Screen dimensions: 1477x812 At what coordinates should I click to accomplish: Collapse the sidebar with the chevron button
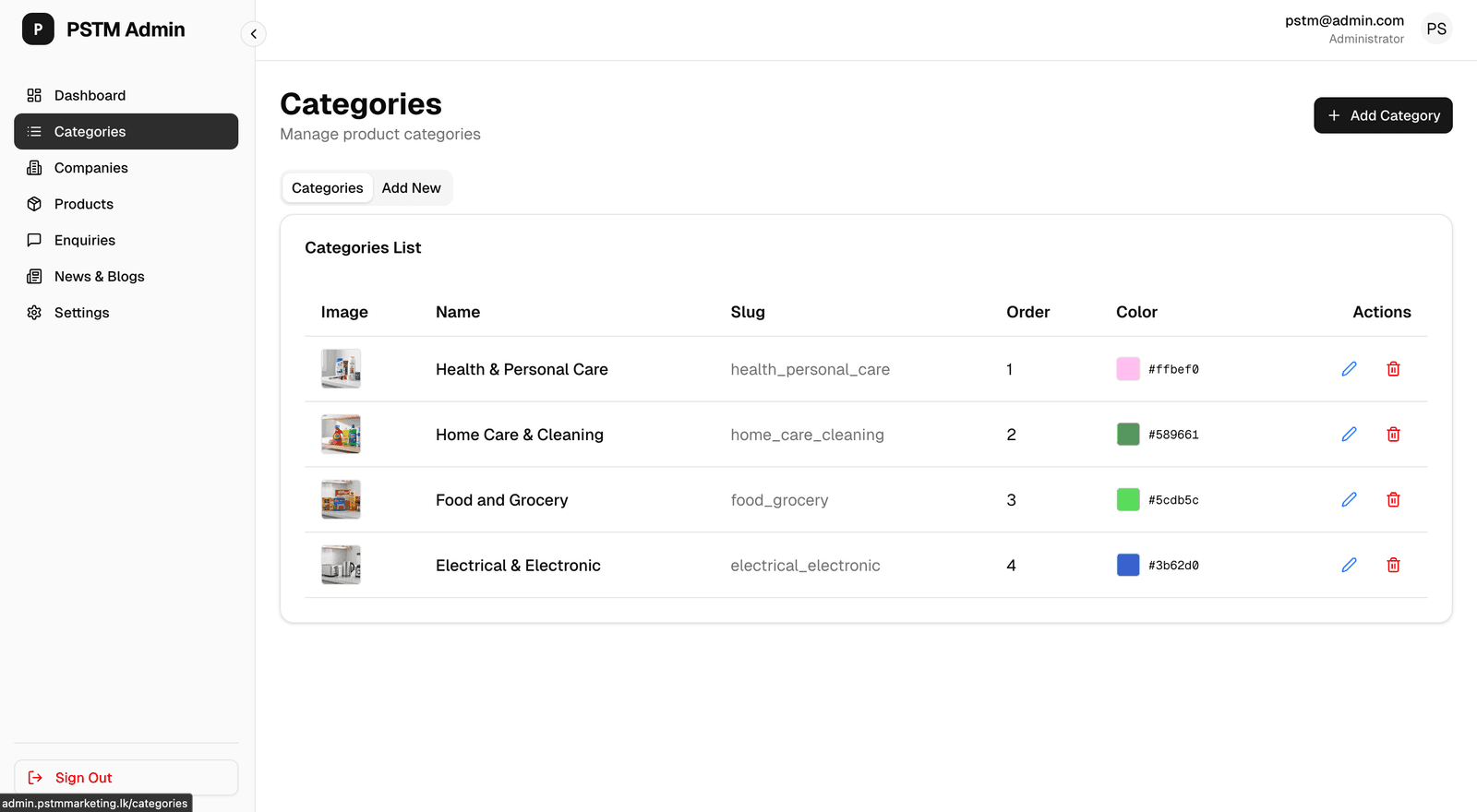[254, 34]
